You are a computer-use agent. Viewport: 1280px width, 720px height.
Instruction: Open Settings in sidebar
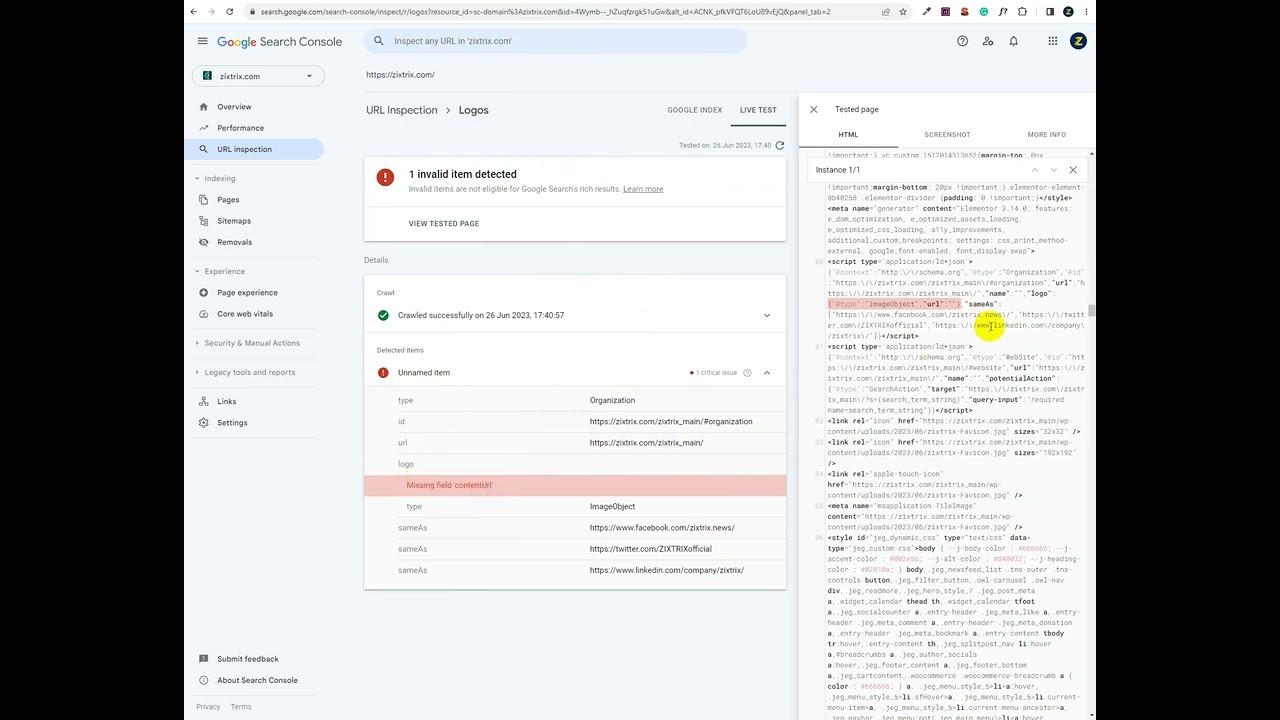point(232,423)
